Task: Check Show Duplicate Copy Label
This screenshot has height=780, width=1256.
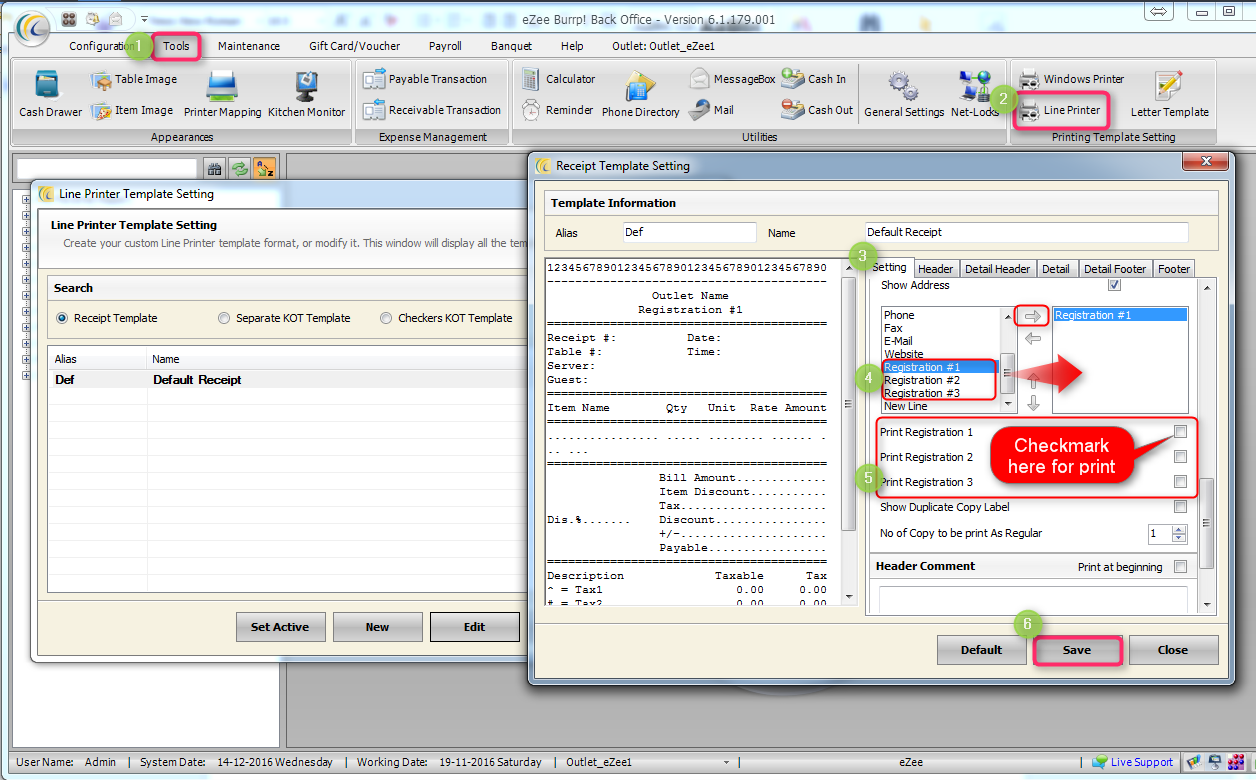Action: point(1180,507)
